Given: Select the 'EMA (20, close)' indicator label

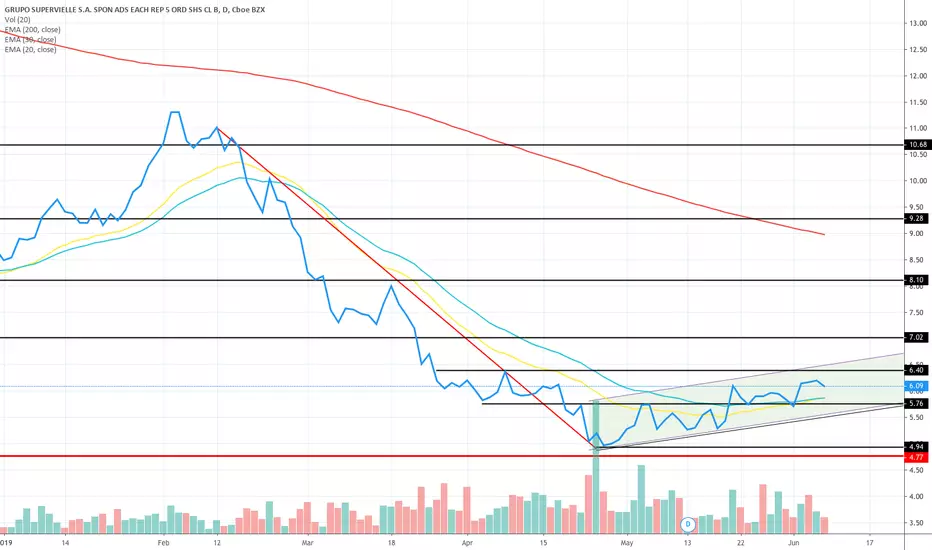Looking at the screenshot, I should pos(30,49).
